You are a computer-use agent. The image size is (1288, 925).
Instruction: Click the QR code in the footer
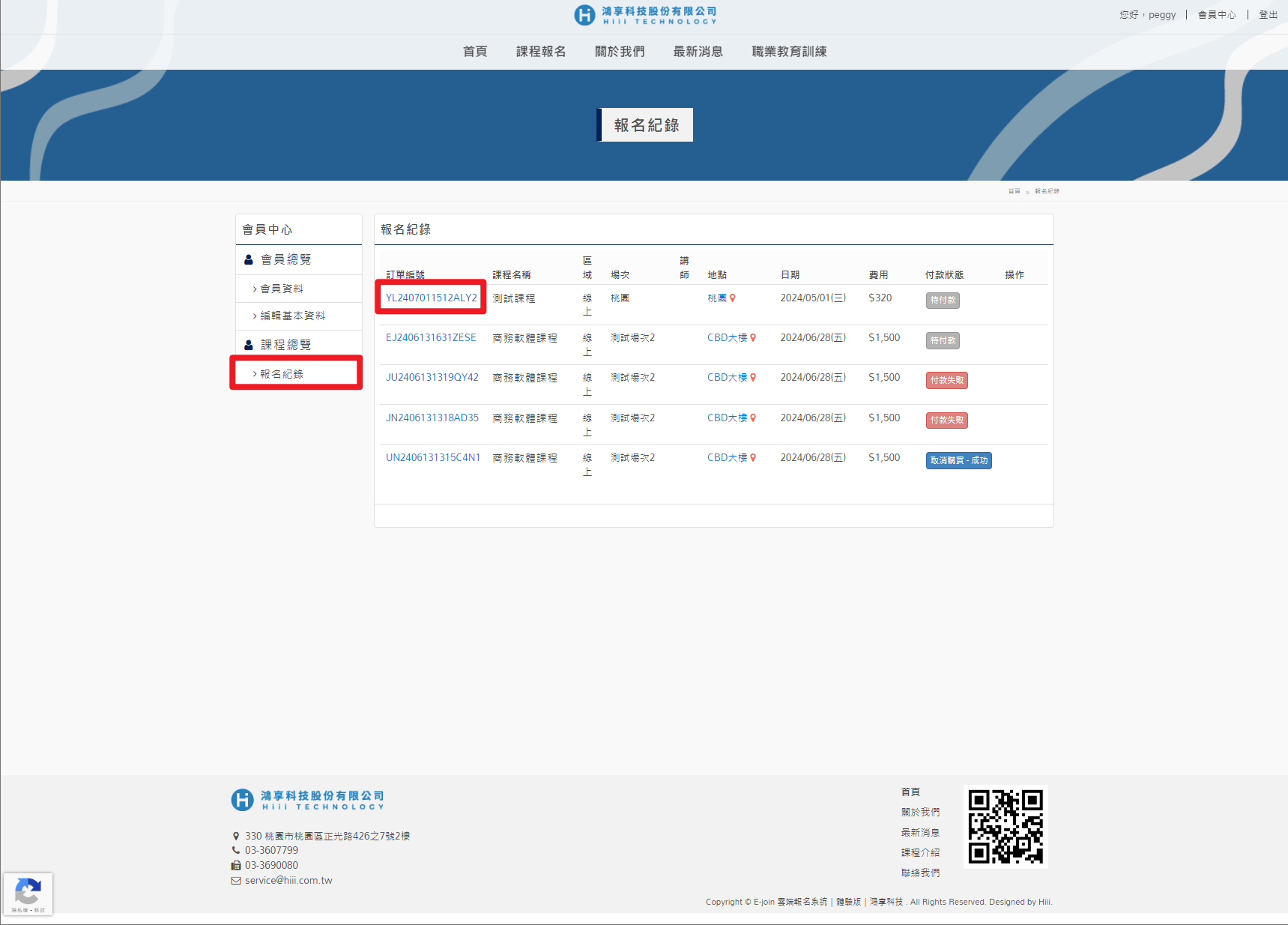point(1005,826)
